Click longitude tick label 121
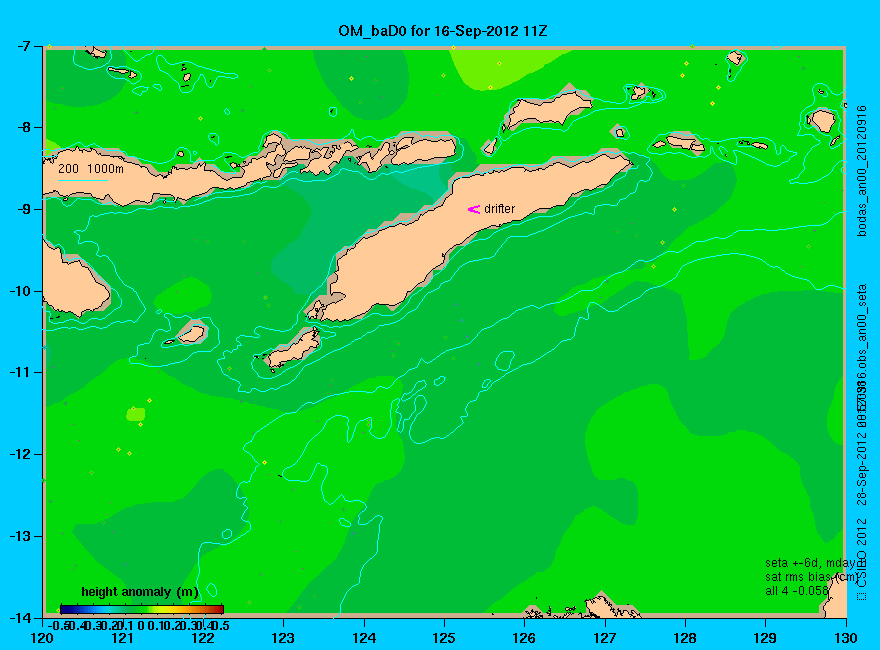This screenshot has width=880, height=650. click(x=123, y=638)
